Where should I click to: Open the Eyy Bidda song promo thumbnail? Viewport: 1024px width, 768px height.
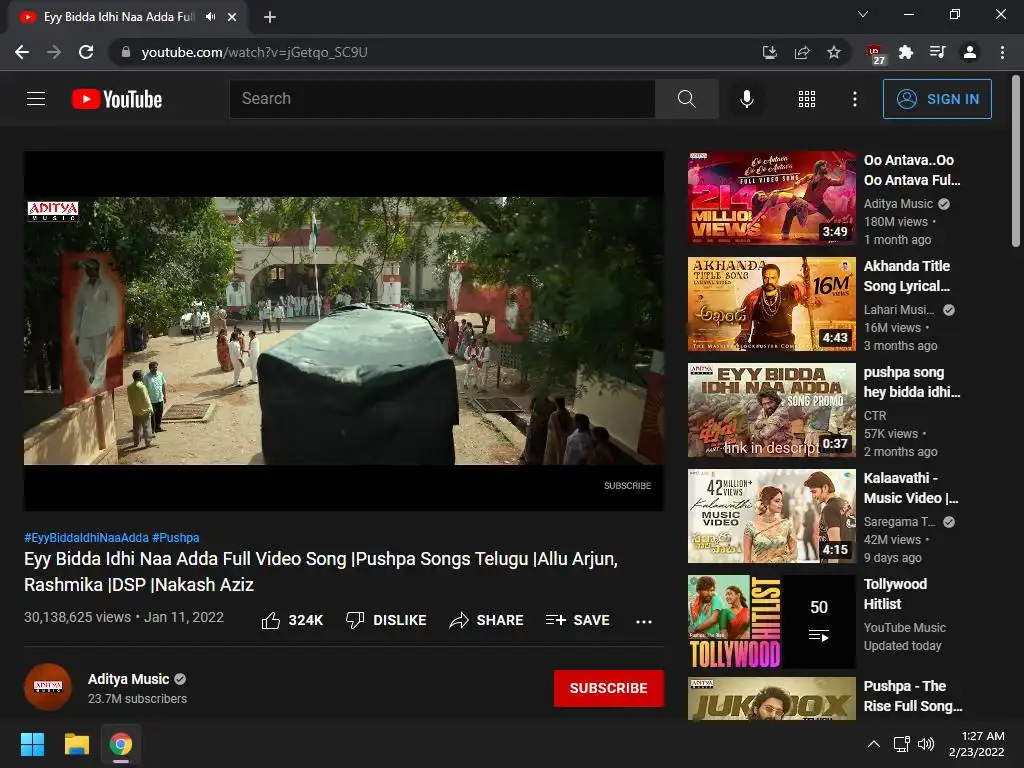pos(771,409)
